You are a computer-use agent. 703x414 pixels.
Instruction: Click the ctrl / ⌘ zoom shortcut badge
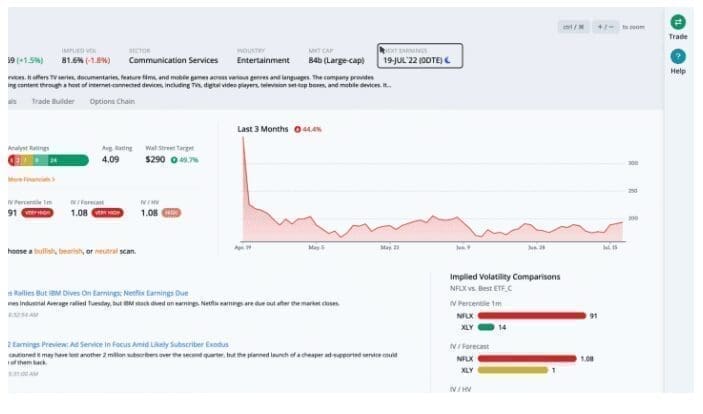[573, 27]
